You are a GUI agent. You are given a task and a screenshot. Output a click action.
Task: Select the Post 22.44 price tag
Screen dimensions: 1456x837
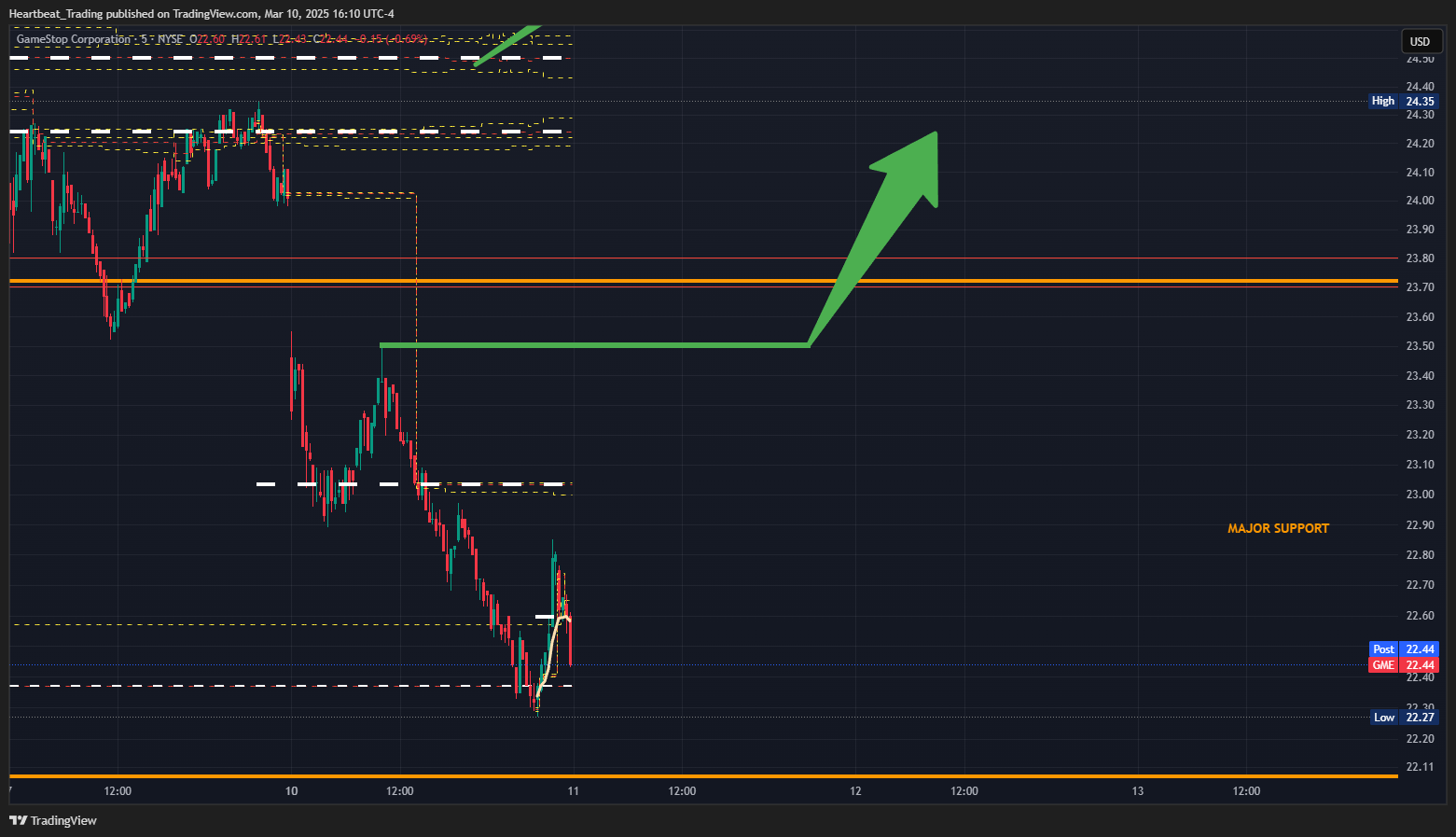pos(1404,649)
